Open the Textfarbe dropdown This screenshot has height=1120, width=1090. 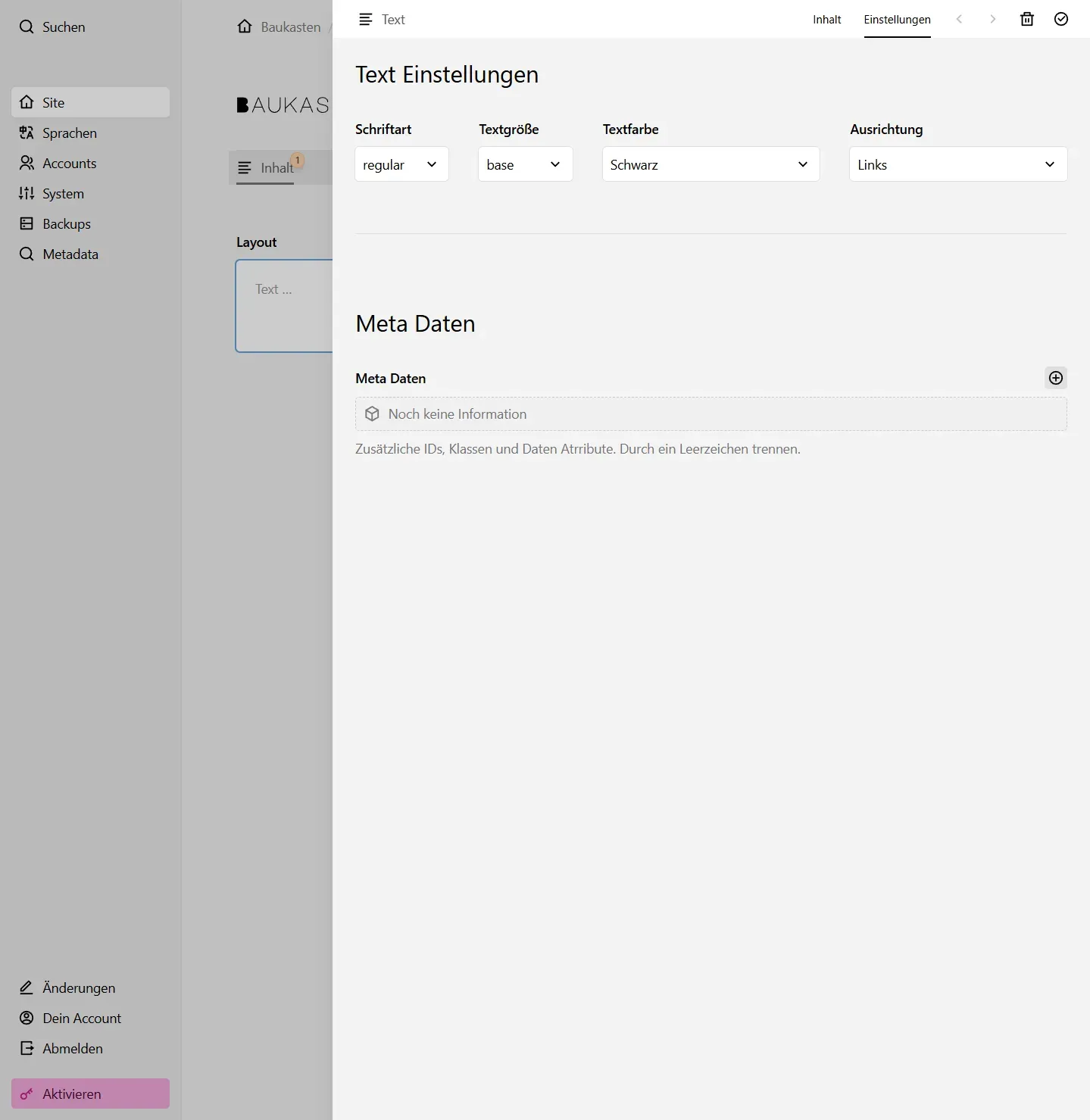tap(709, 164)
